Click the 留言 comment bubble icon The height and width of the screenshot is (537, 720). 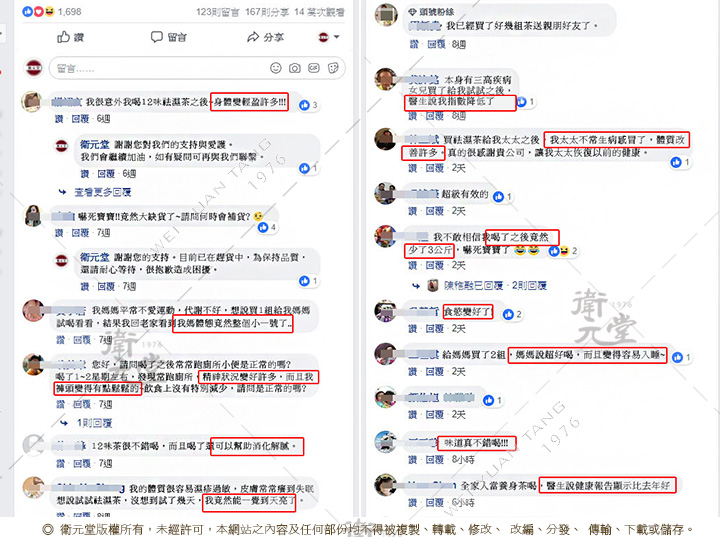[157, 37]
